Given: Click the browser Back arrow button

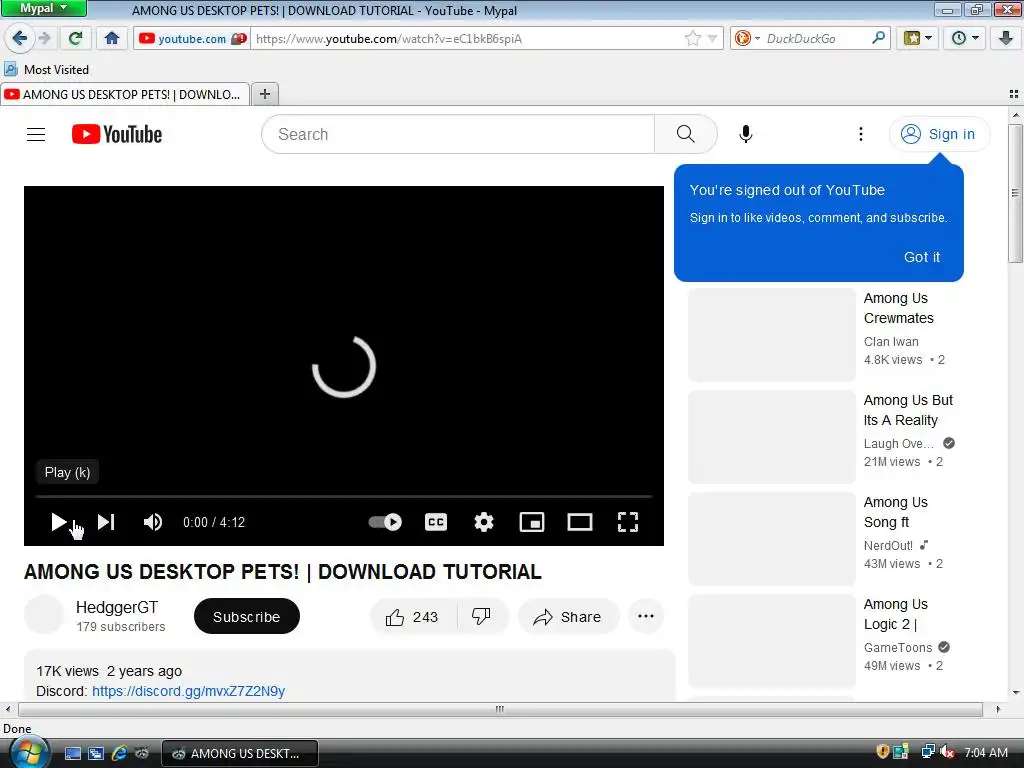Looking at the screenshot, I should pos(20,39).
